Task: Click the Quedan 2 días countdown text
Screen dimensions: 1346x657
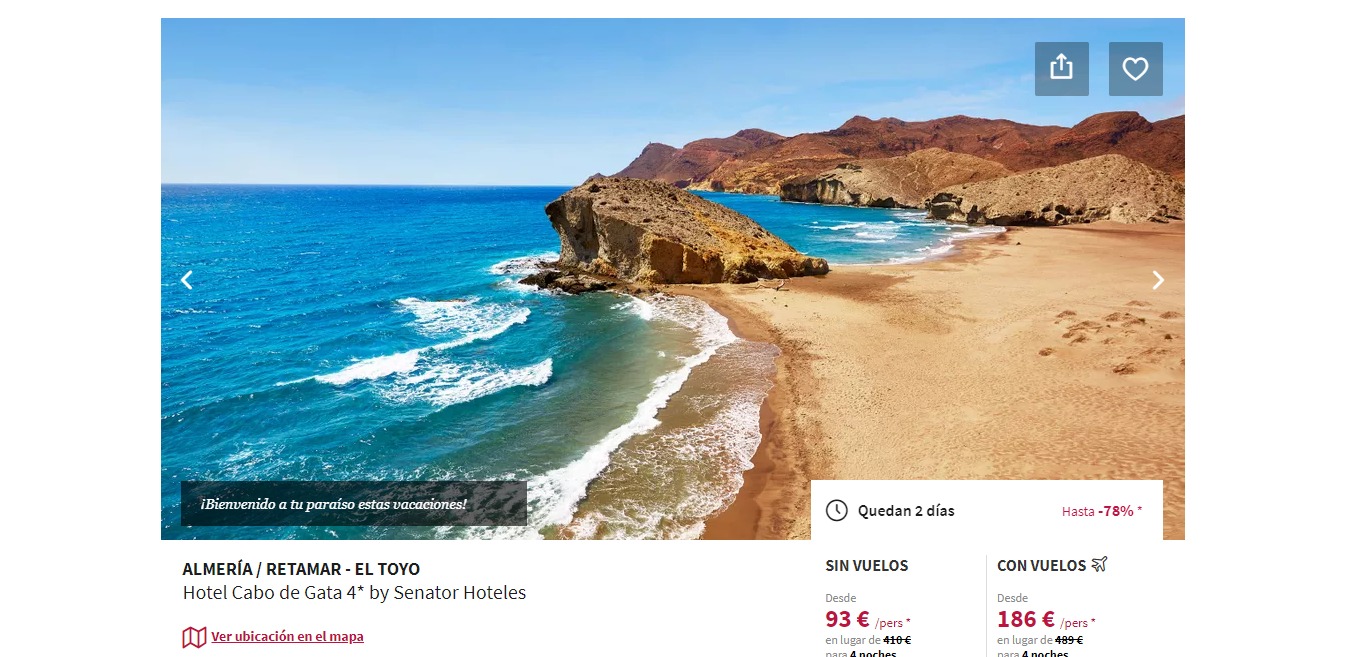Action: coord(906,511)
